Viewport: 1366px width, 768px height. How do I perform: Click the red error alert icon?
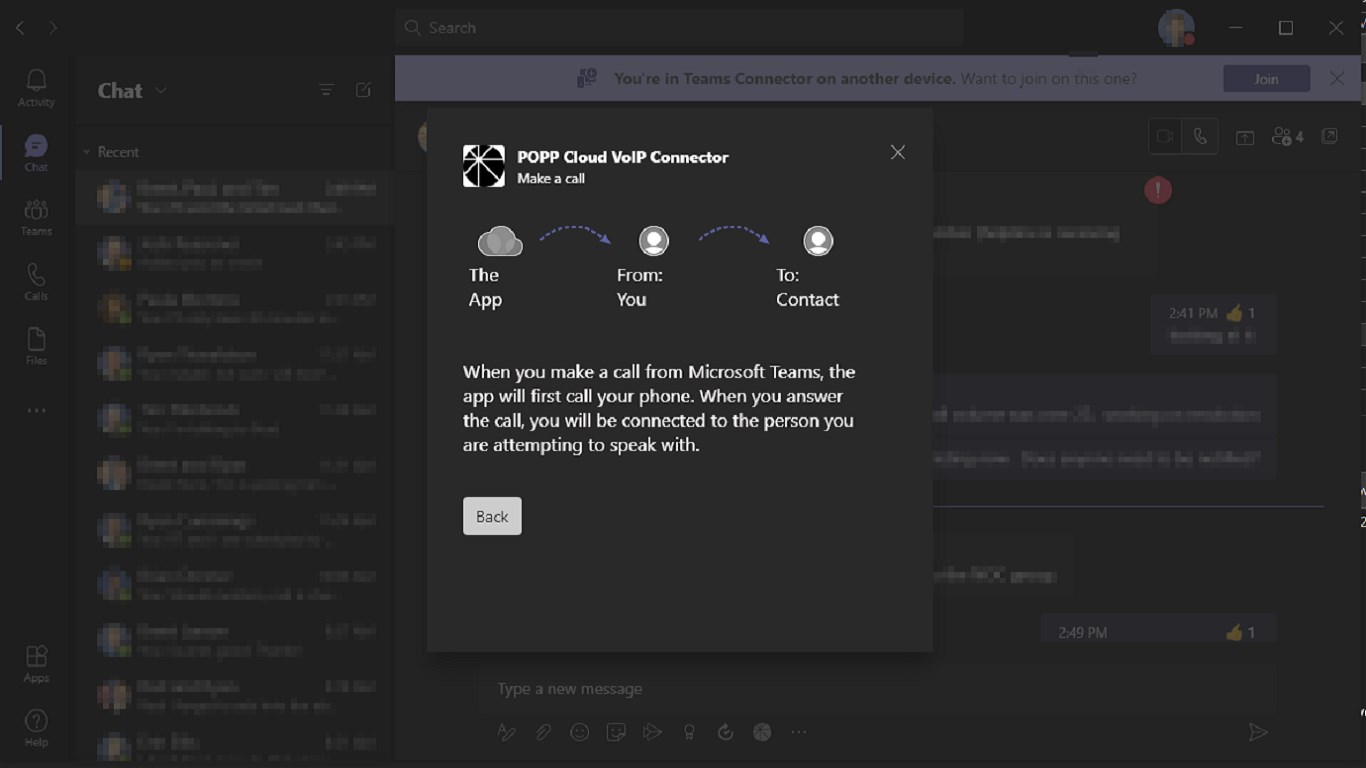[1158, 190]
